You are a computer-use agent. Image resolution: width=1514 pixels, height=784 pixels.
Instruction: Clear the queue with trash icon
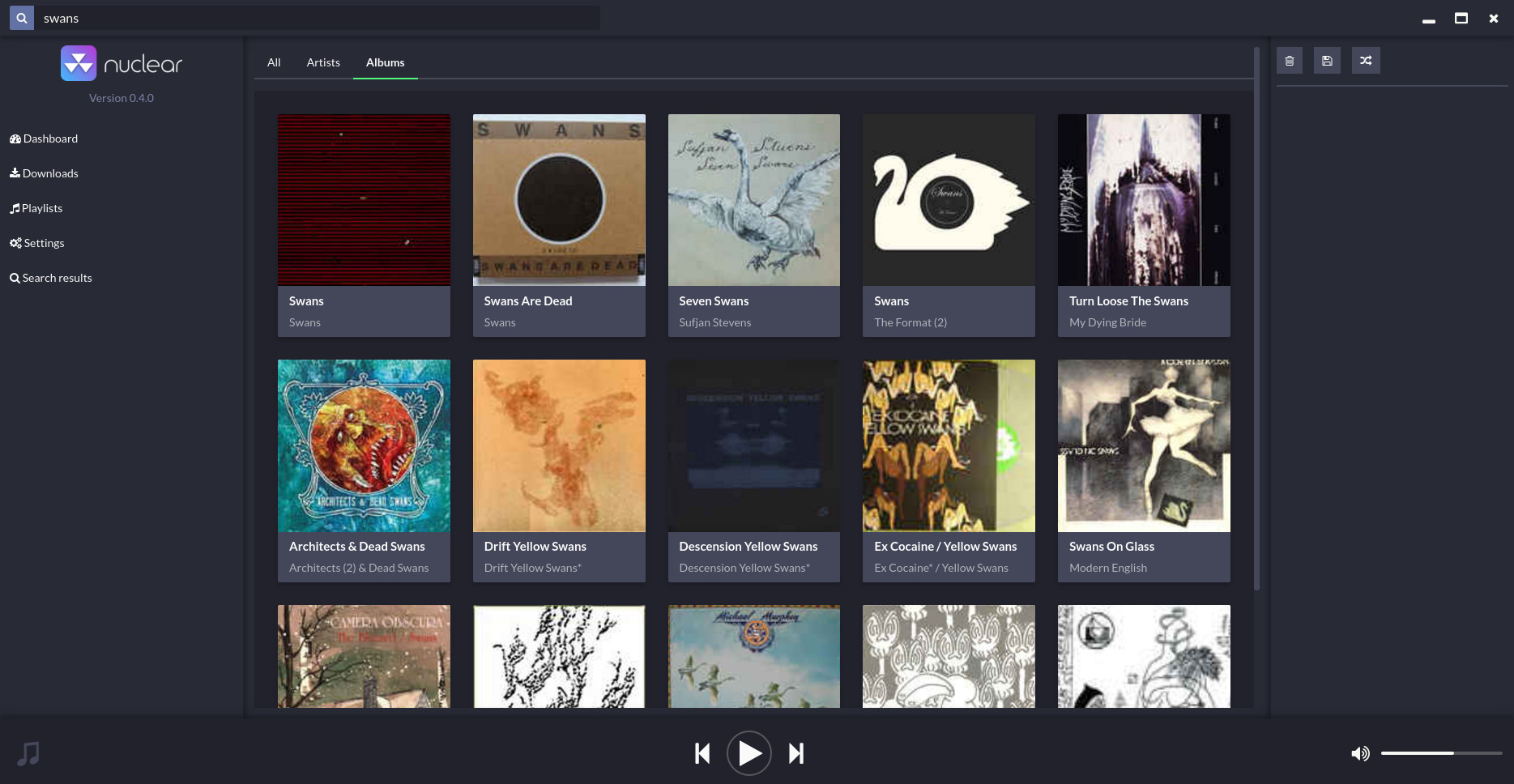pyautogui.click(x=1290, y=61)
